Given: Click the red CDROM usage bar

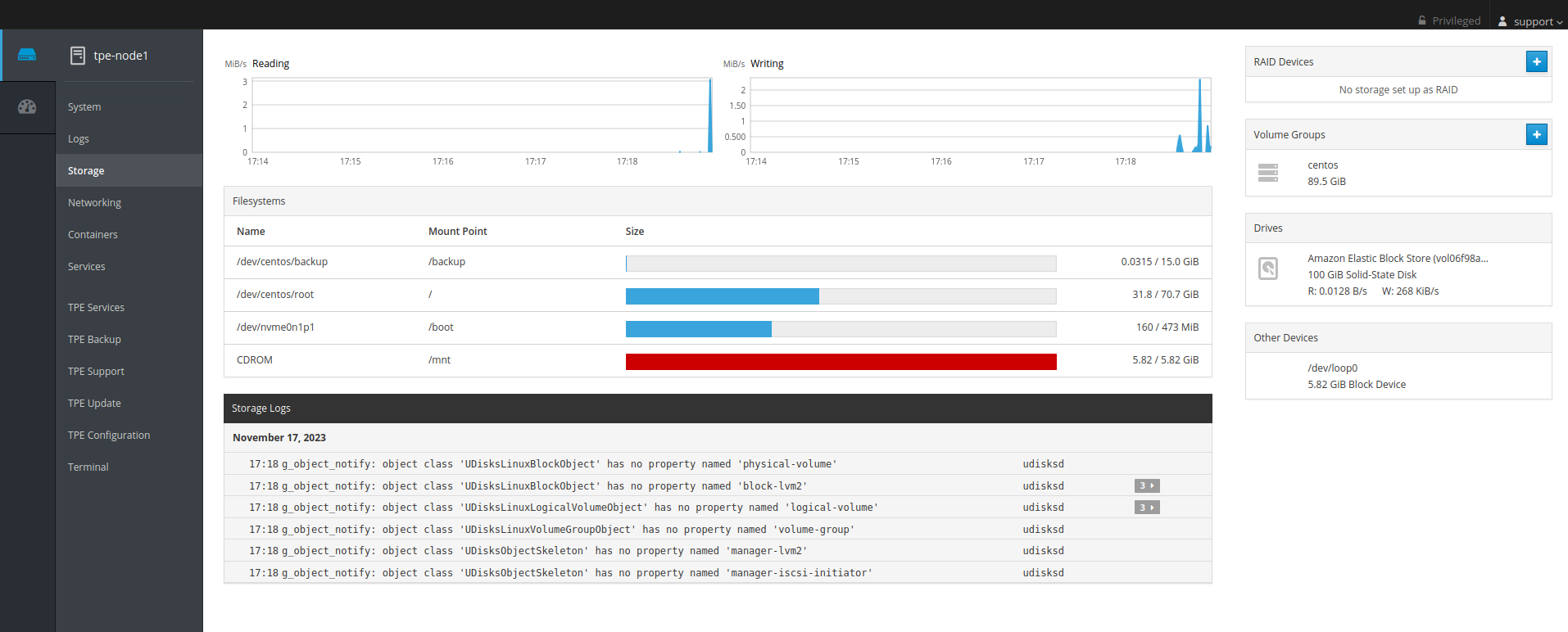Looking at the screenshot, I should [x=841, y=362].
